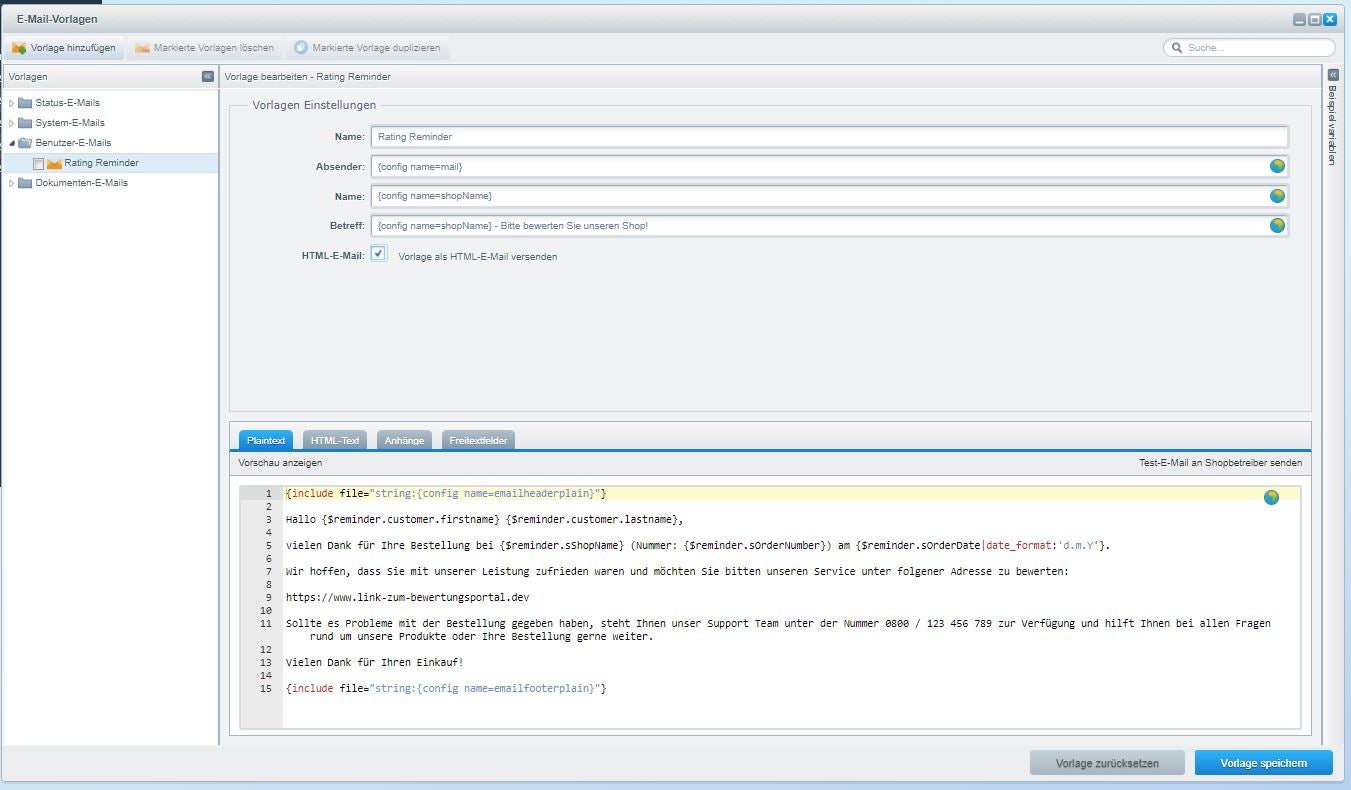Expand the Dokumenten-E-Mails tree node
This screenshot has height=790, width=1351.
(12, 183)
